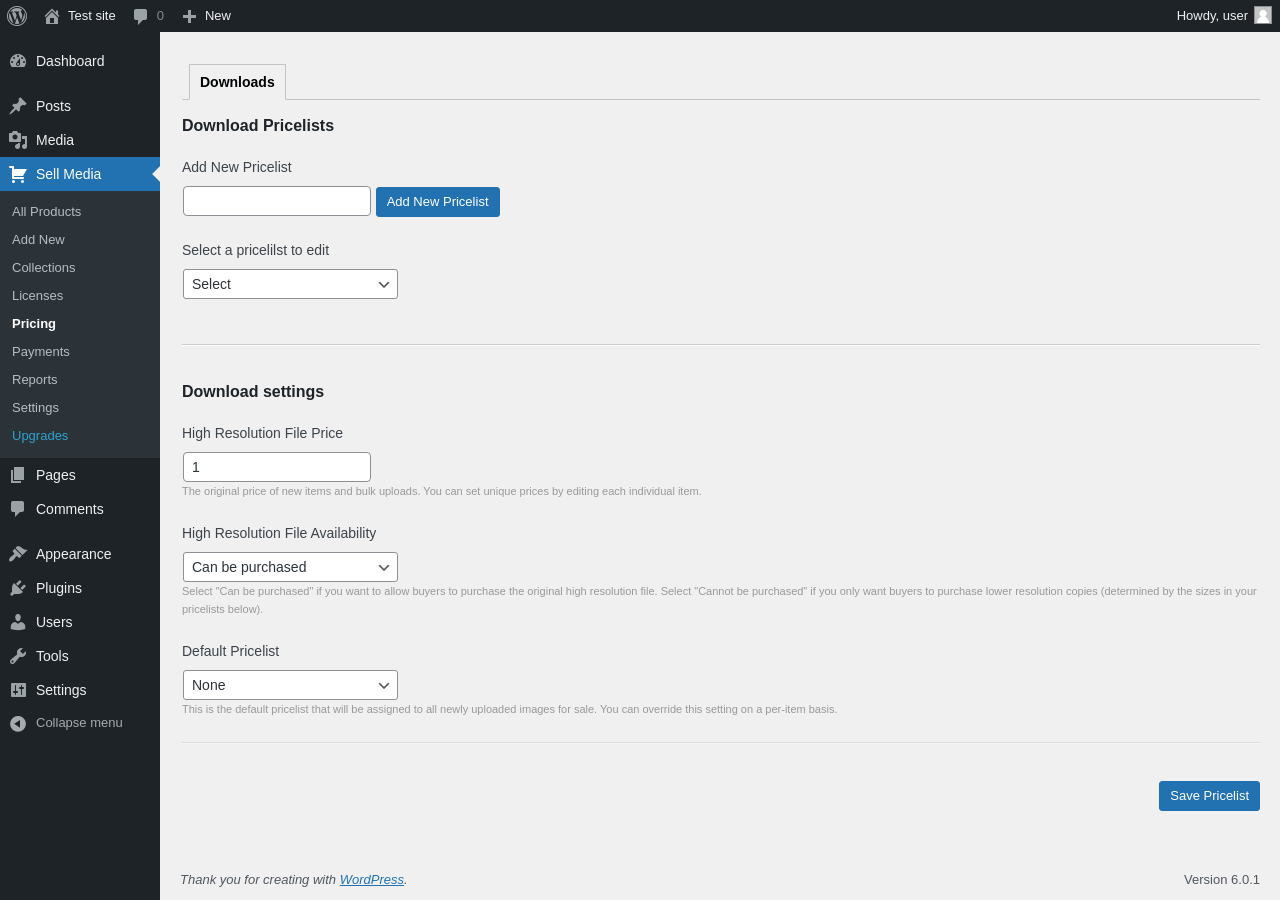This screenshot has height=900, width=1280.
Task: Click the Collapse menu label
Action: click(79, 723)
